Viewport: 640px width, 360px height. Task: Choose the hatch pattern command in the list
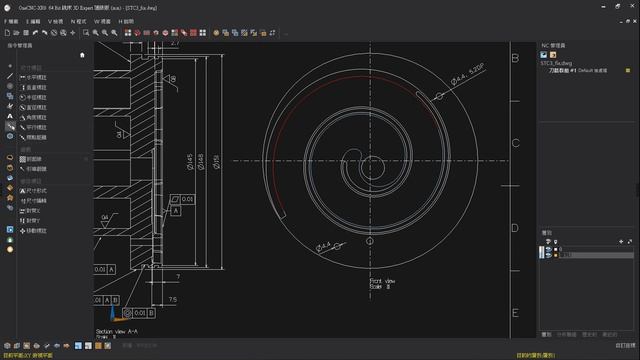(x=31, y=159)
